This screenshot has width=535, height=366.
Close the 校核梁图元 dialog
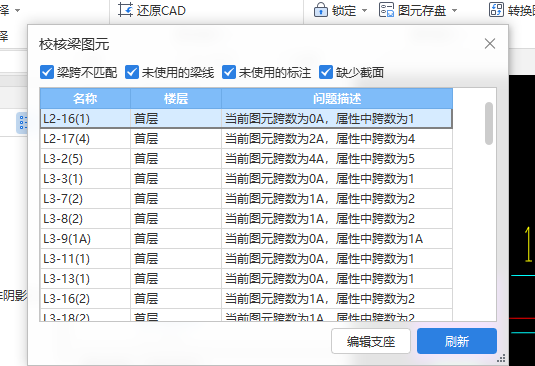490,44
